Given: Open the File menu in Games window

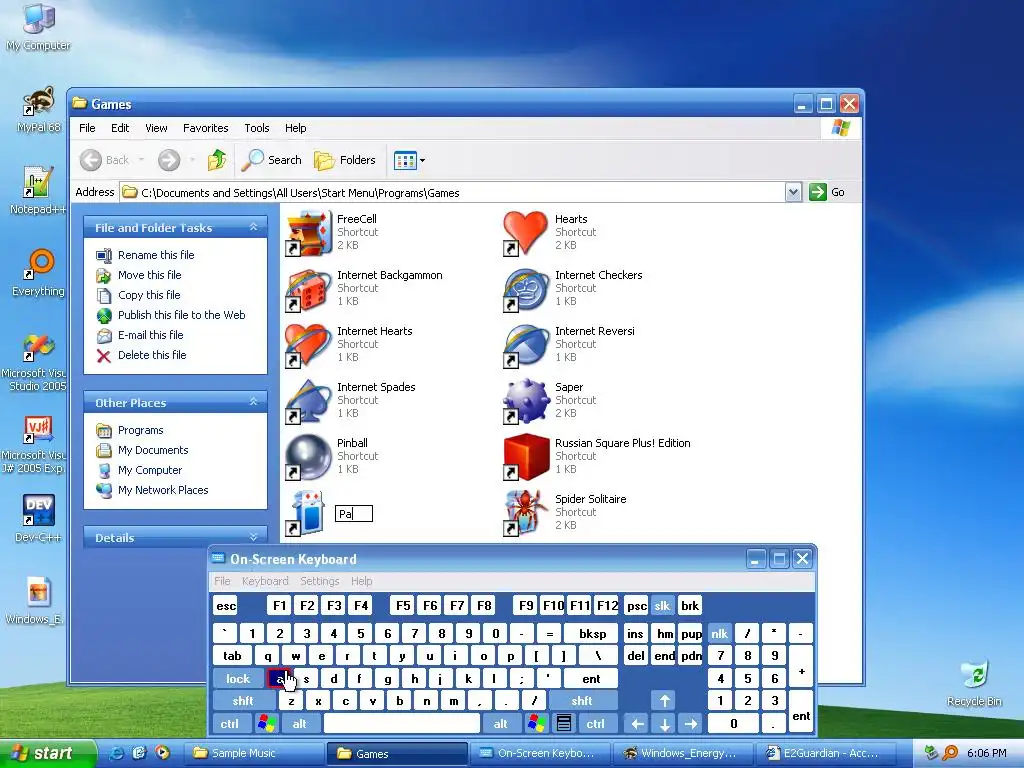Looking at the screenshot, I should click(x=87, y=128).
